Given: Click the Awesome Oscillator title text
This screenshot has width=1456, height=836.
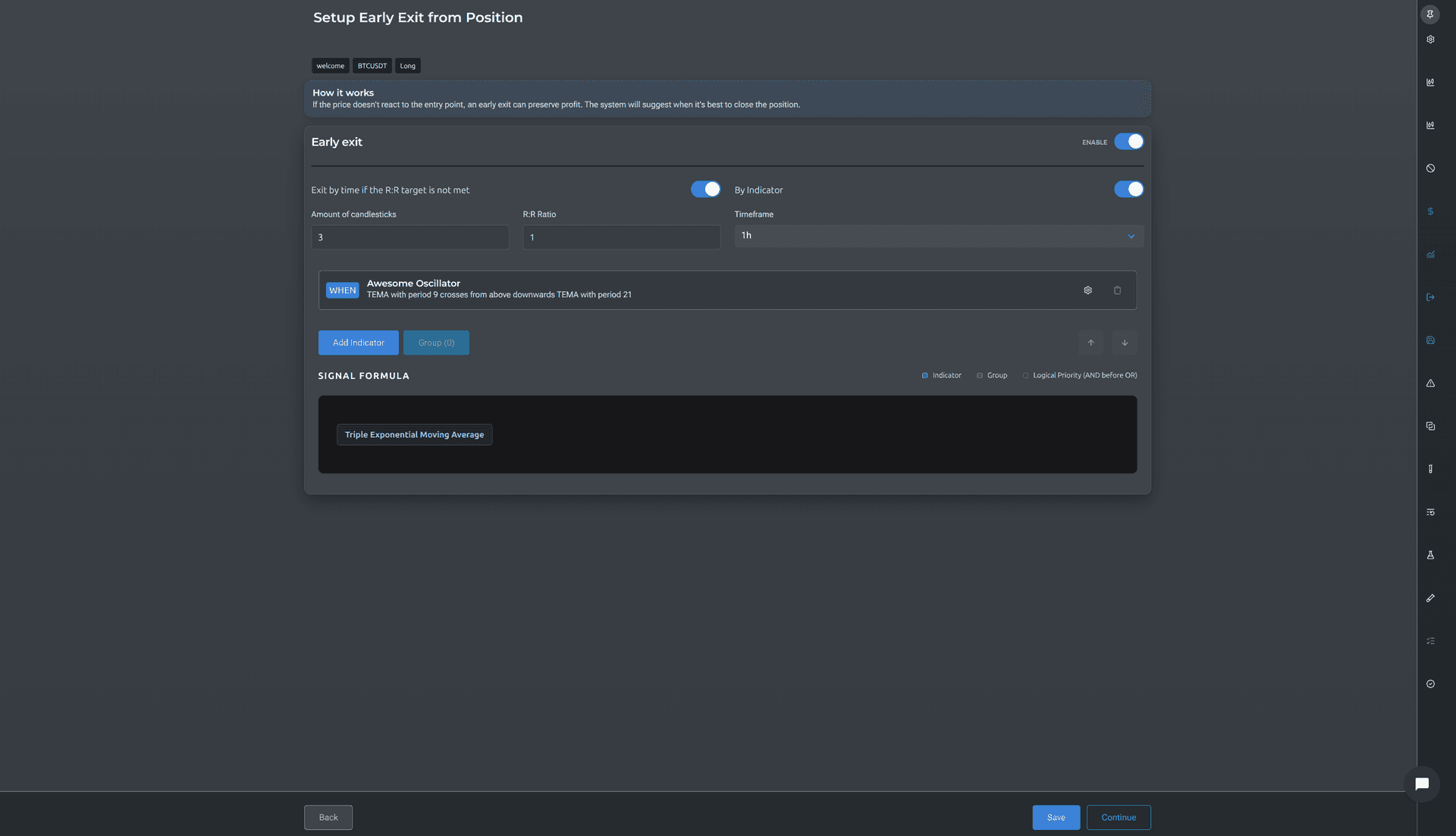Looking at the screenshot, I should click(x=413, y=283).
